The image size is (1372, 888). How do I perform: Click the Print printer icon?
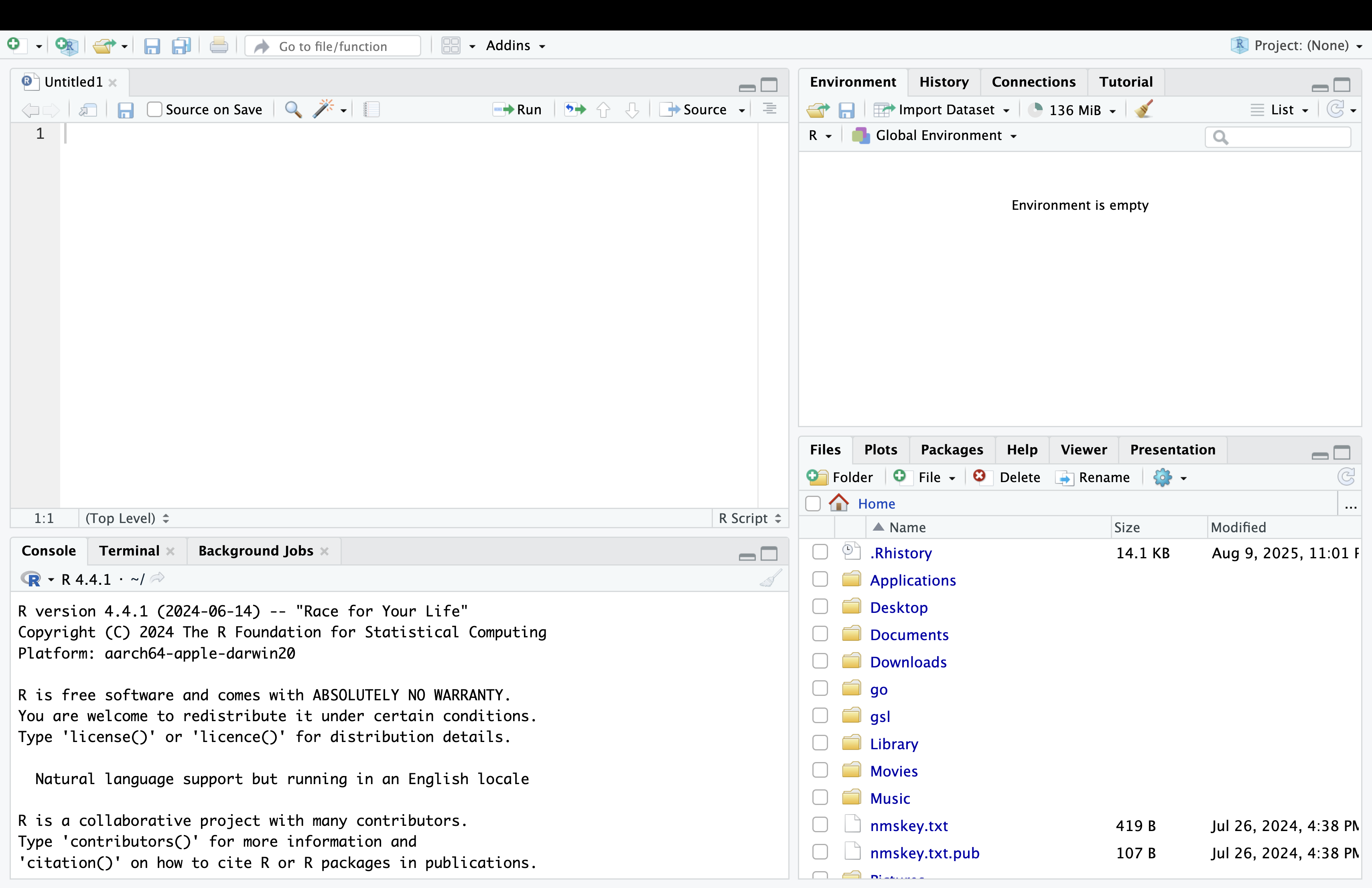(219, 46)
